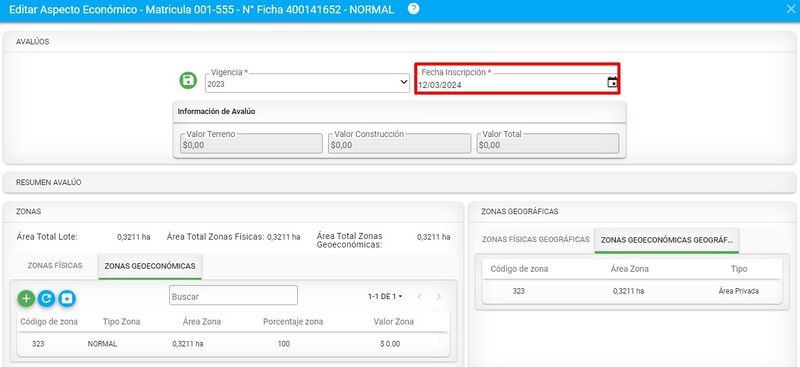Image resolution: width=800 pixels, height=367 pixels.
Task: Open the help question mark icon in title bar
Action: tap(414, 9)
